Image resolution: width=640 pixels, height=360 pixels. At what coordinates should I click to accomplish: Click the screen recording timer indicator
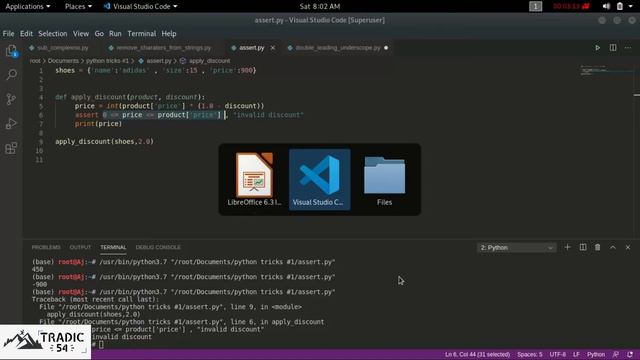coord(571,6)
